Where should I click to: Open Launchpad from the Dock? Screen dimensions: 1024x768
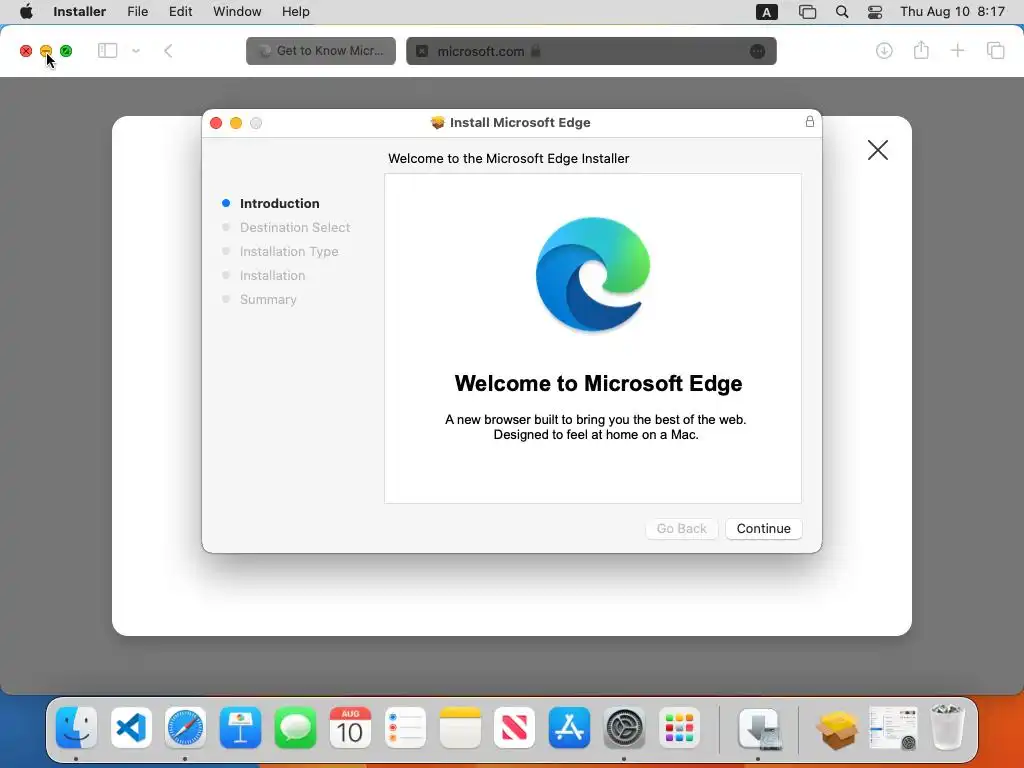(679, 728)
